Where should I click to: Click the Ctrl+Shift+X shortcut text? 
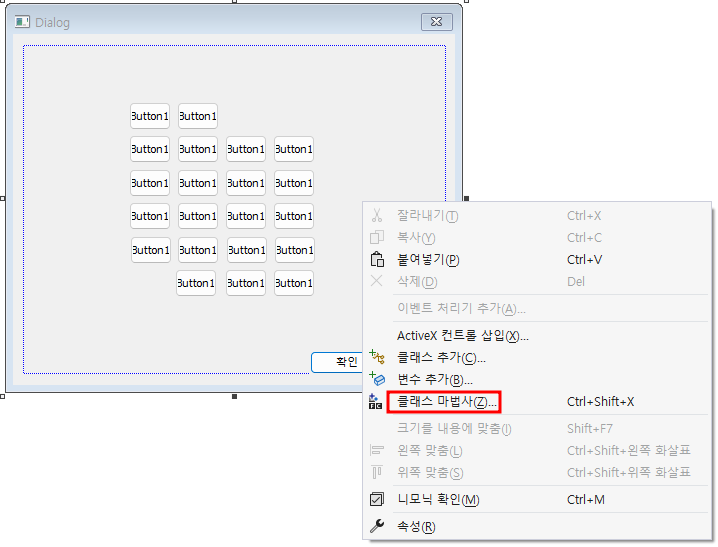tap(600, 401)
